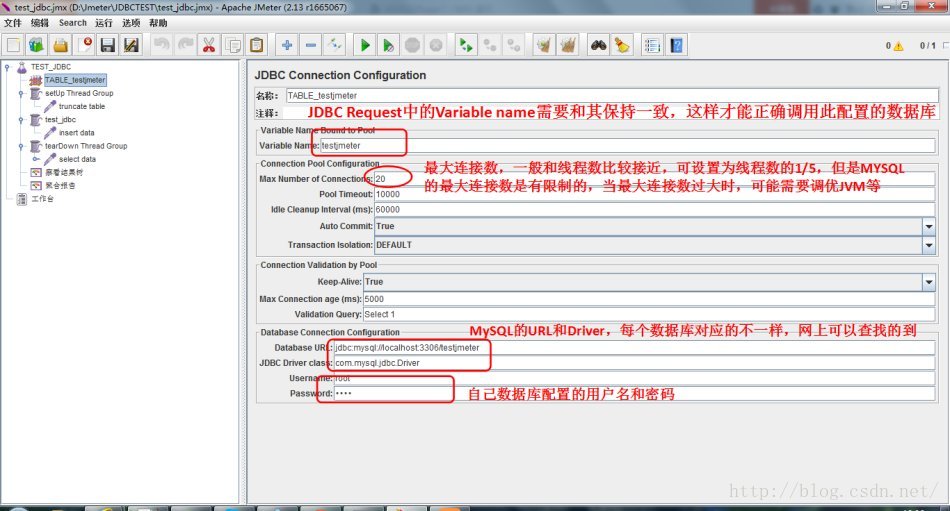Click the Clear results broom icon
The width and height of the screenshot is (950, 511).
[543, 45]
